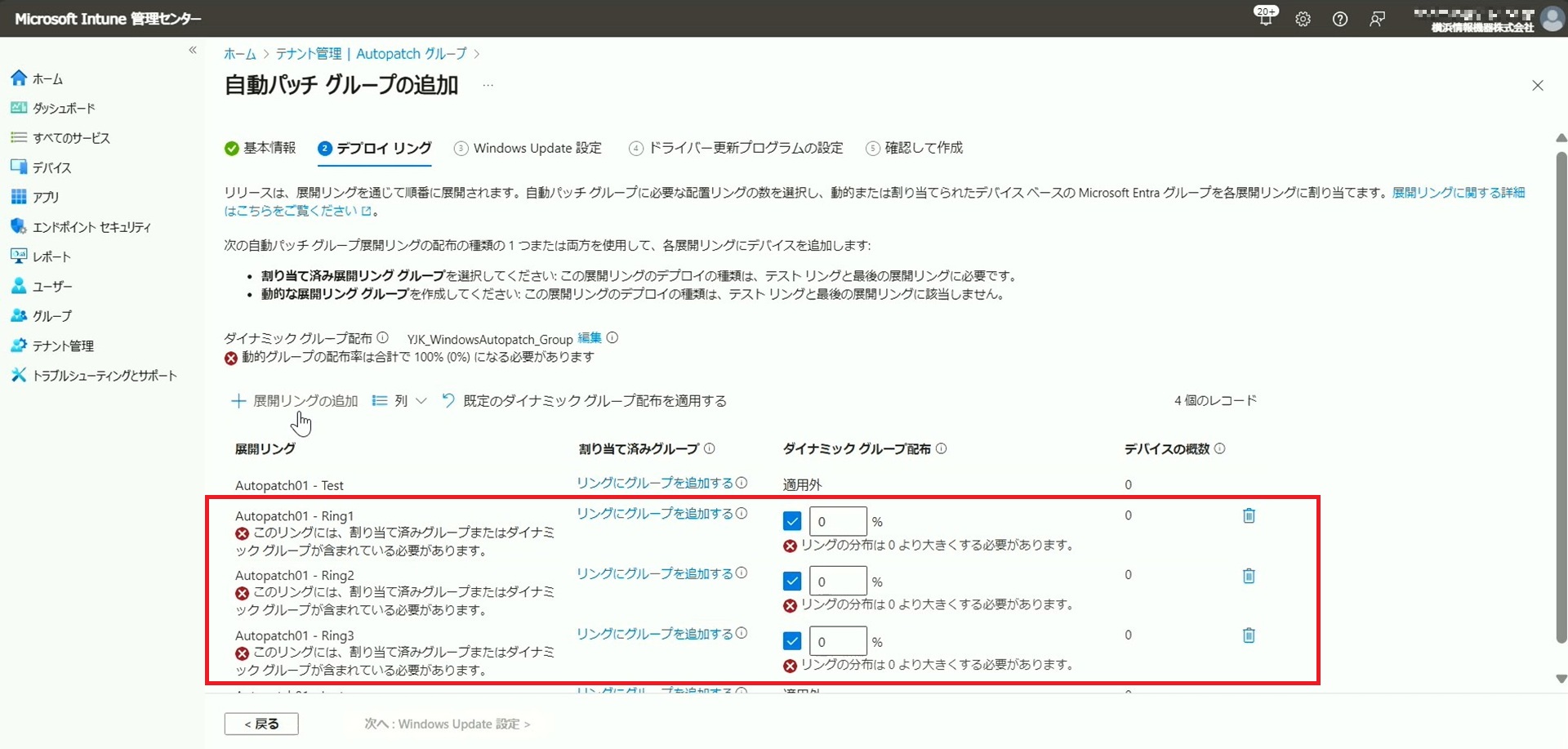Click the scrollbar down arrow
This screenshot has width=1568, height=749.
point(1561,679)
